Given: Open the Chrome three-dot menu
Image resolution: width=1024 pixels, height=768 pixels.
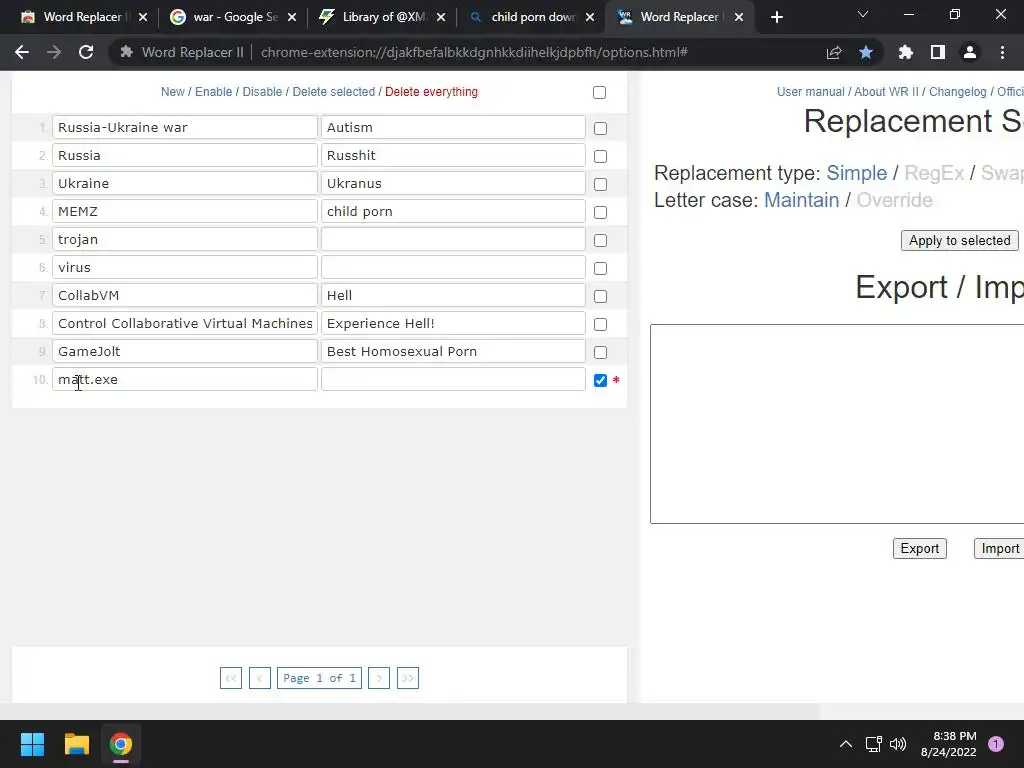Looking at the screenshot, I should 1002,52.
